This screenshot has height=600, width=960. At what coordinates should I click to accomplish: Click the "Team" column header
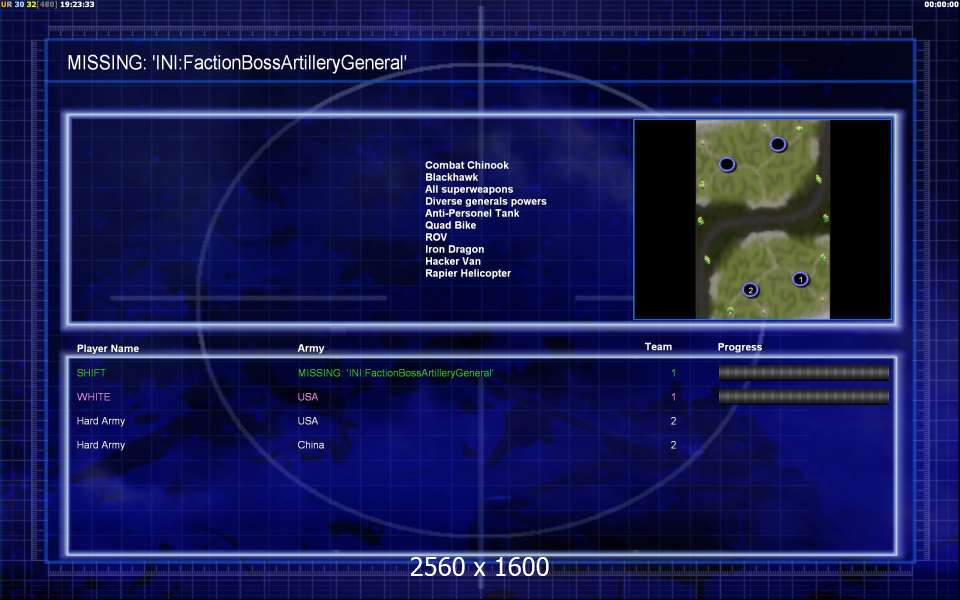coord(658,347)
